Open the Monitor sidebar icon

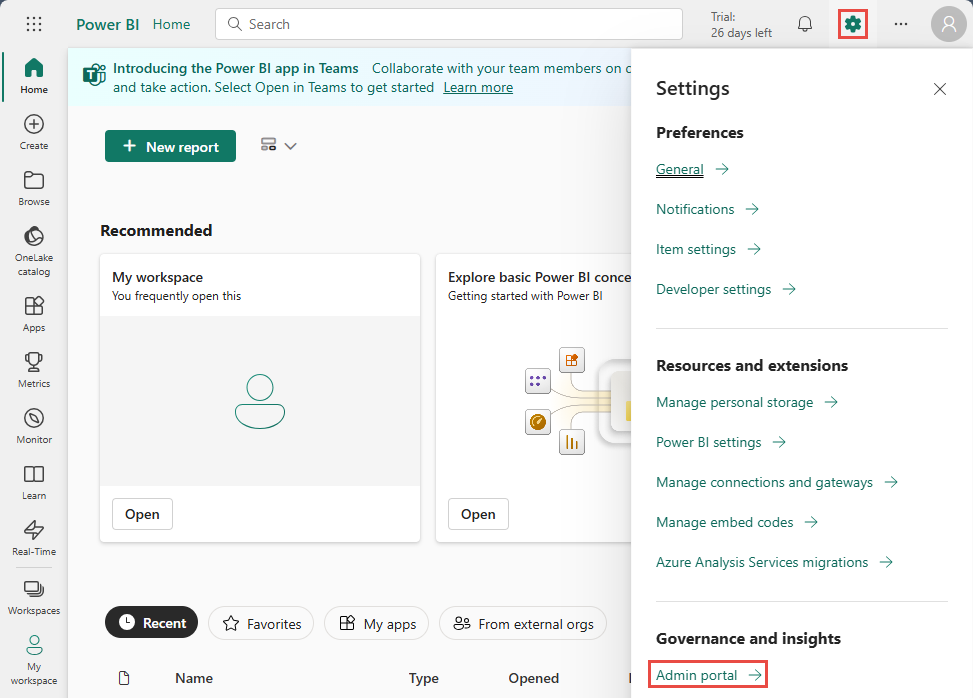tap(34, 424)
